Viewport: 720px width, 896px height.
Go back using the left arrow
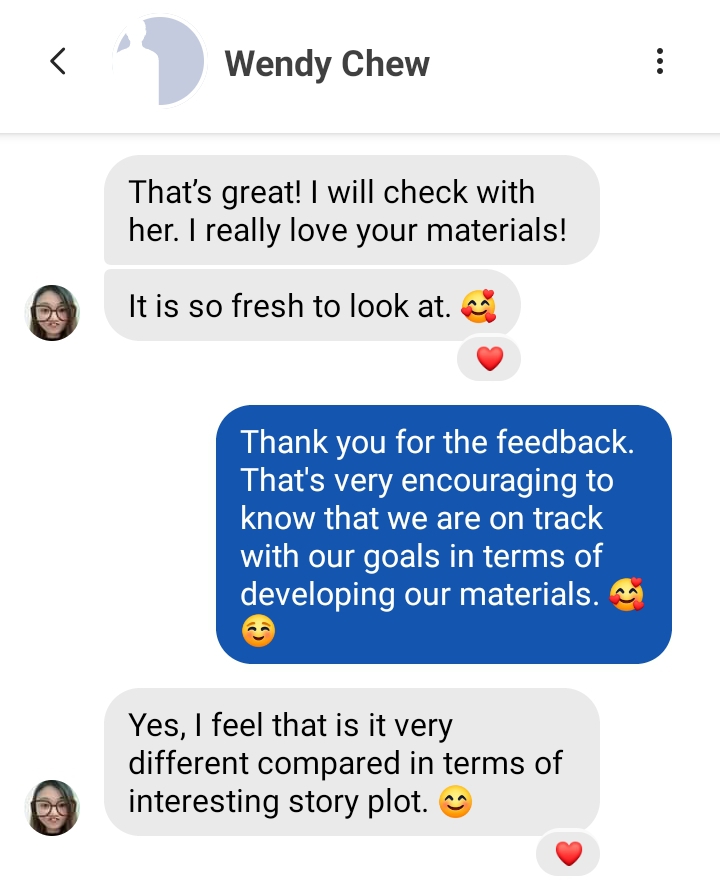(x=58, y=61)
